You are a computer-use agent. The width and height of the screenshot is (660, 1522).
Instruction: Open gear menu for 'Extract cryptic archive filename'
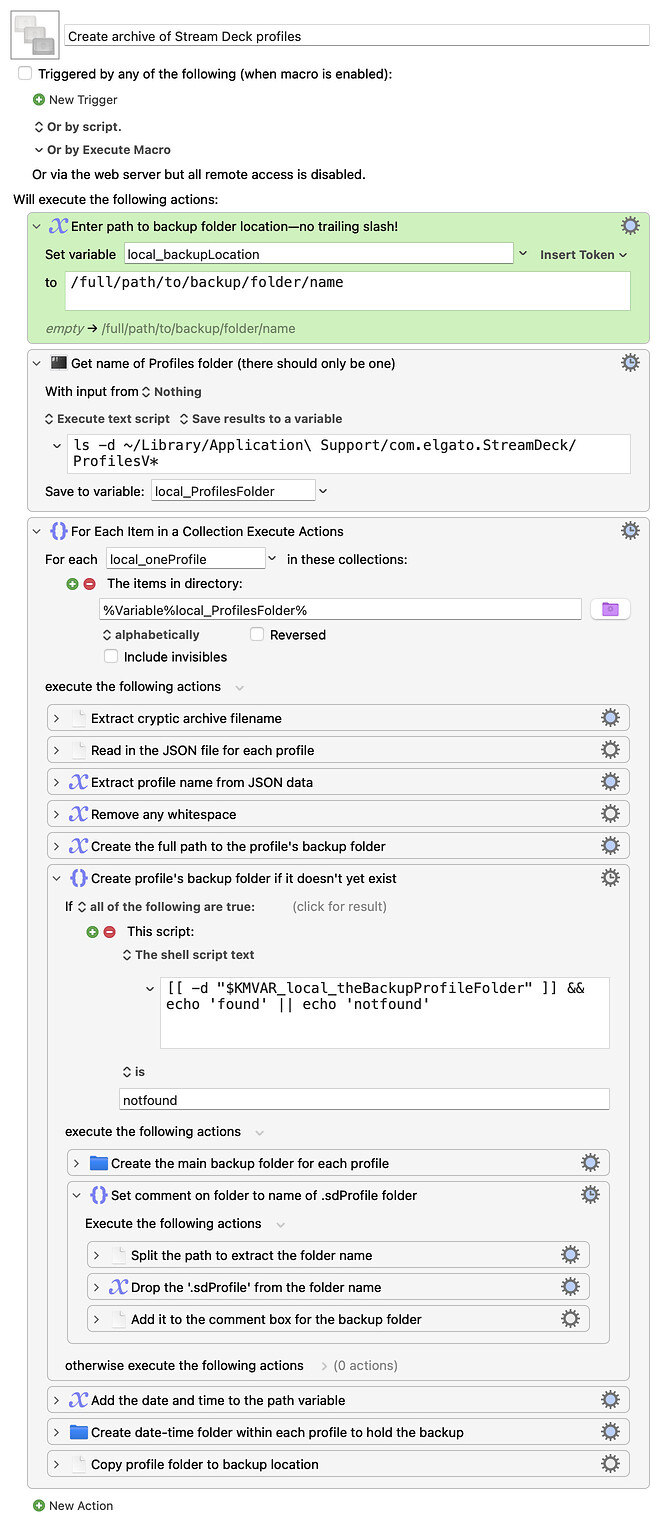(610, 718)
